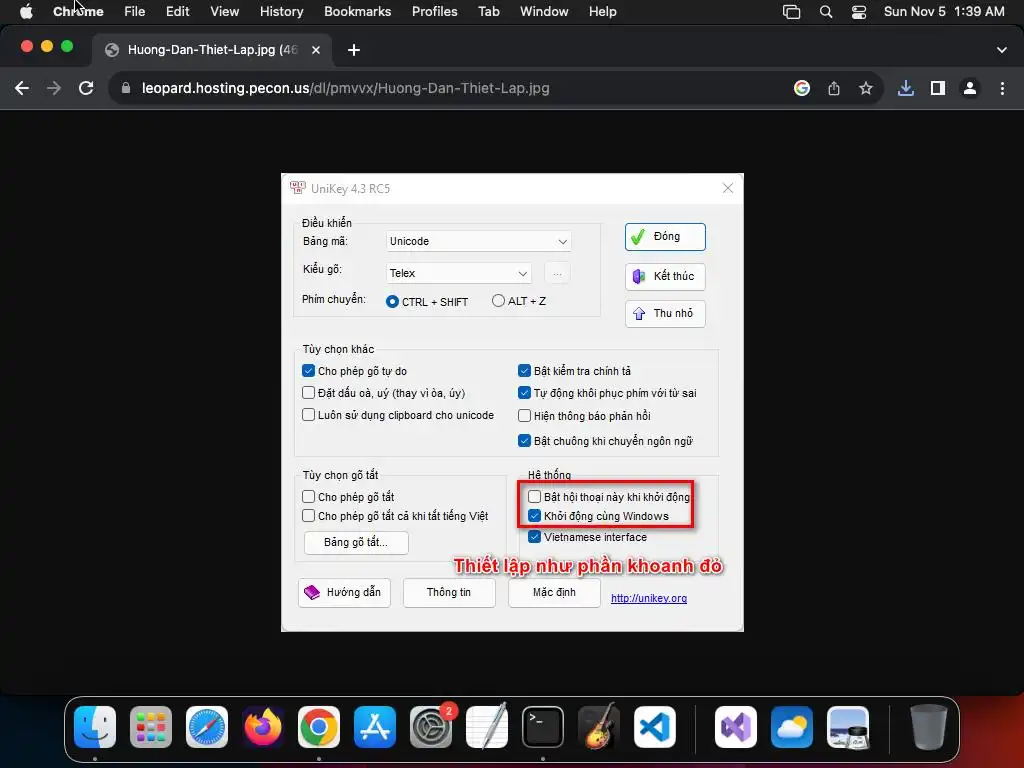Viewport: 1024px width, 768px height.
Task: Open the File menu
Action: tap(135, 12)
